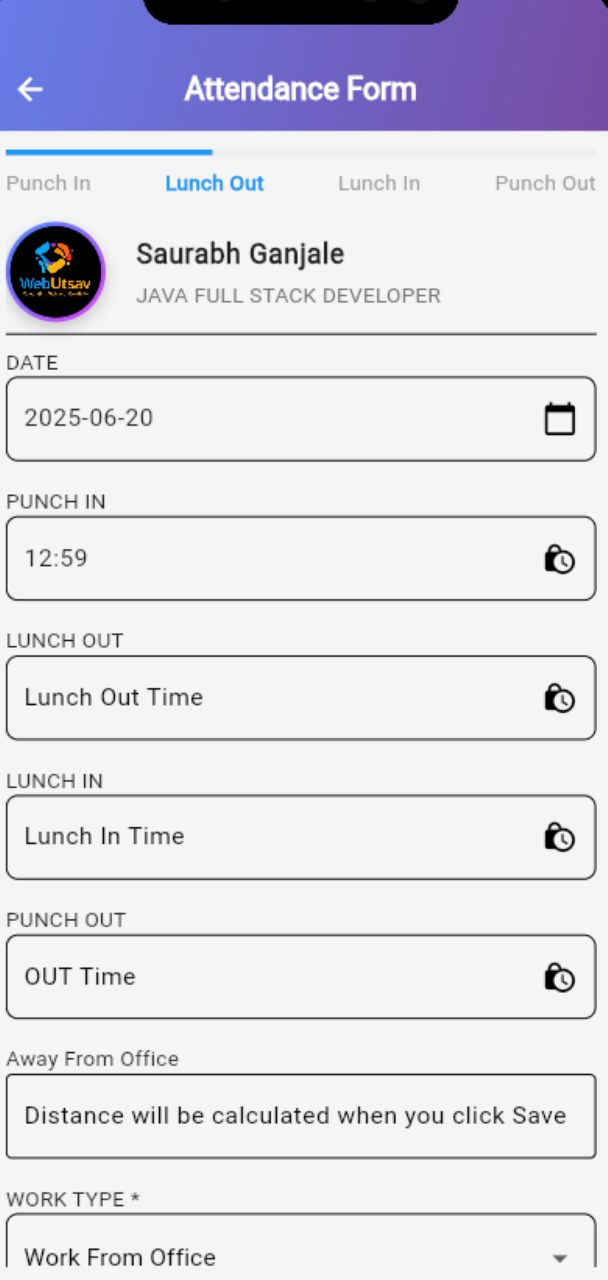Click the step progress bar
The width and height of the screenshot is (608, 1280).
click(x=300, y=152)
